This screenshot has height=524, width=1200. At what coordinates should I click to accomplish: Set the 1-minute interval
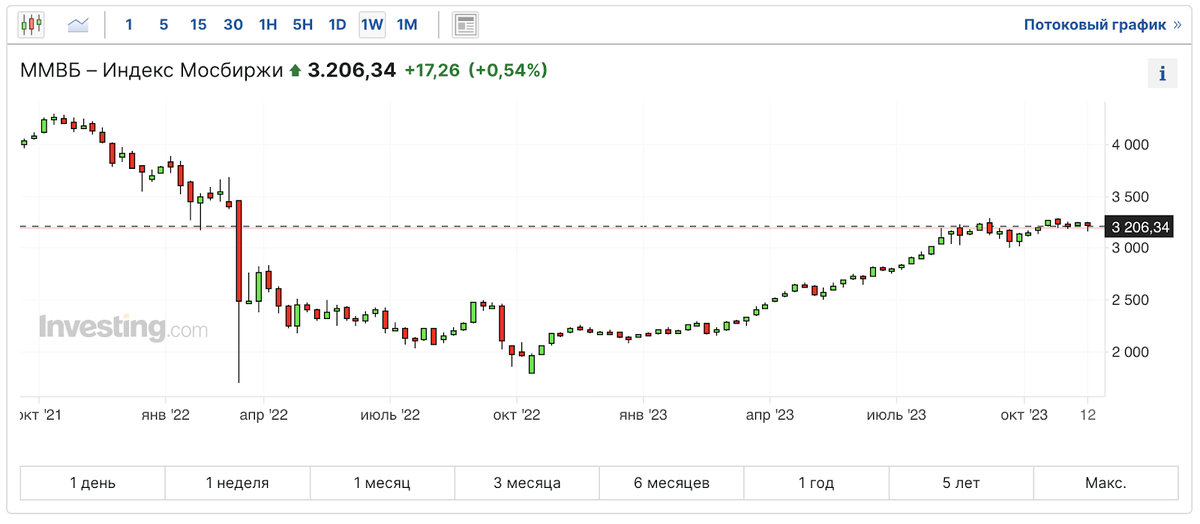129,25
